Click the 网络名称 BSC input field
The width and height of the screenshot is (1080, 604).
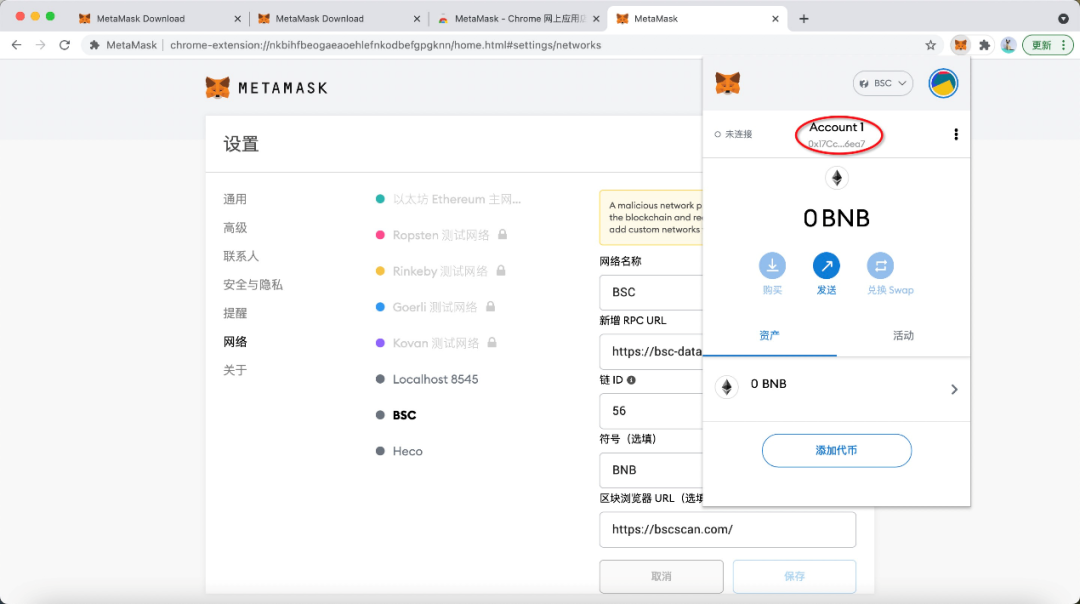[x=651, y=292]
